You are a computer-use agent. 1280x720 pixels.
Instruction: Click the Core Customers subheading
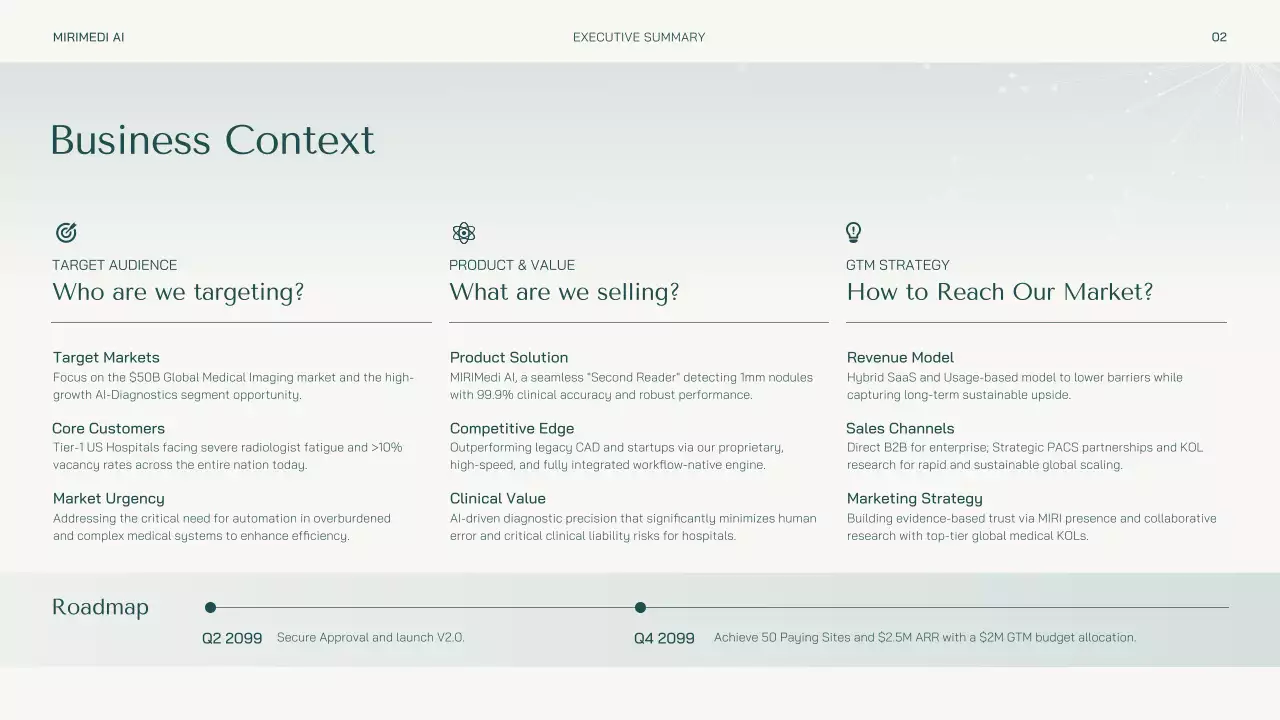click(x=108, y=428)
